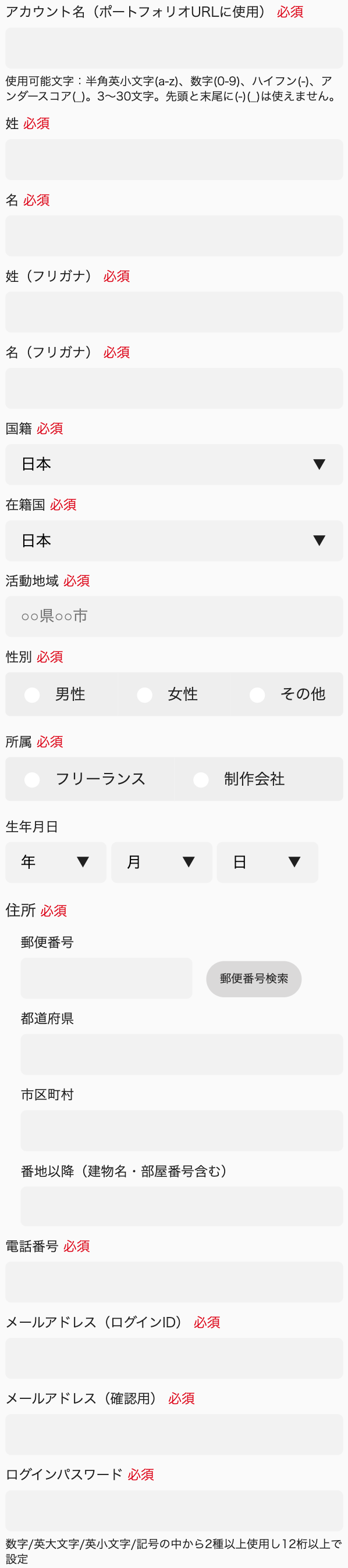This screenshot has height=1568, width=348.
Task: Select 制作会社 under 所属
Action: 201,779
